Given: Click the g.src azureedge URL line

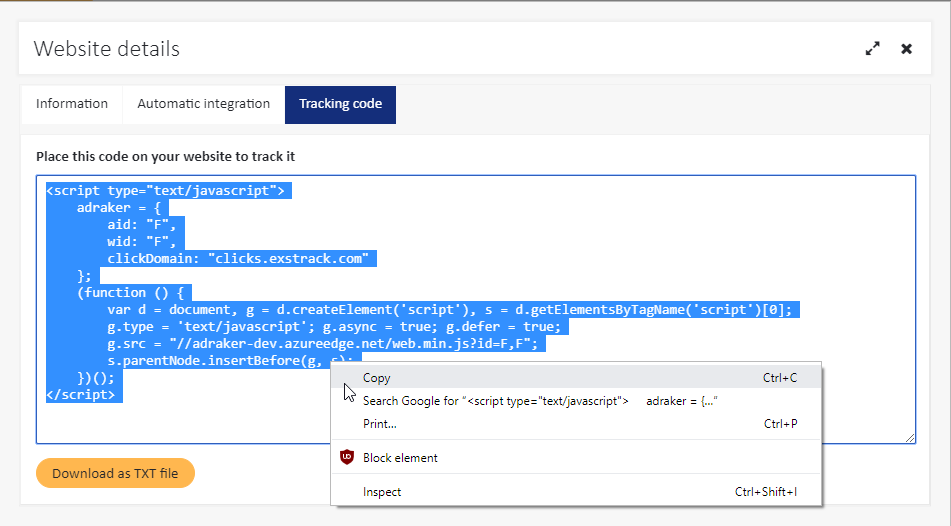Looking at the screenshot, I should [323, 344].
